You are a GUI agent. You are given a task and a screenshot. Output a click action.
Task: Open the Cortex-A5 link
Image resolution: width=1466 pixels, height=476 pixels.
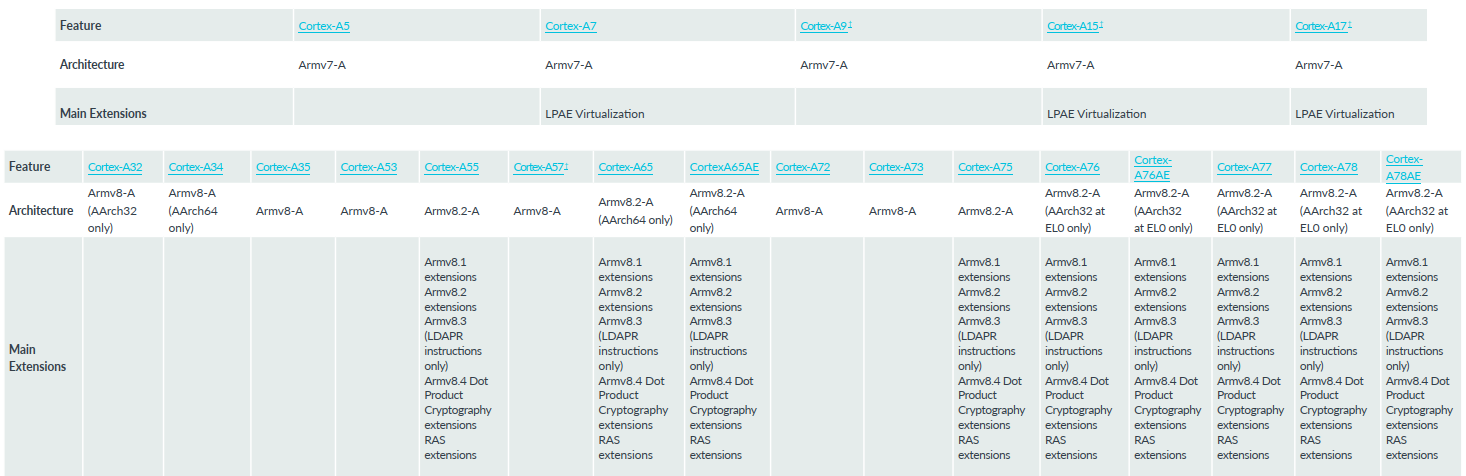pos(322,26)
